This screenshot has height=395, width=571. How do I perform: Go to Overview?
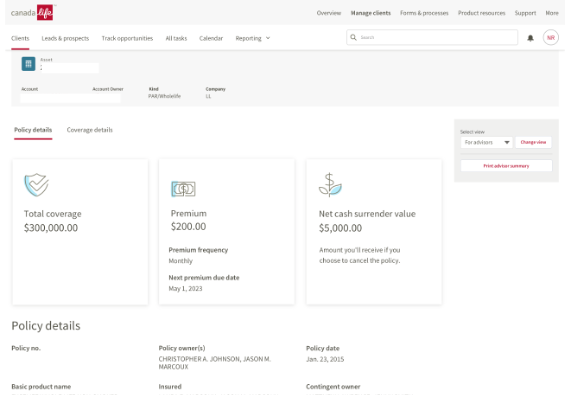pyautogui.click(x=328, y=13)
